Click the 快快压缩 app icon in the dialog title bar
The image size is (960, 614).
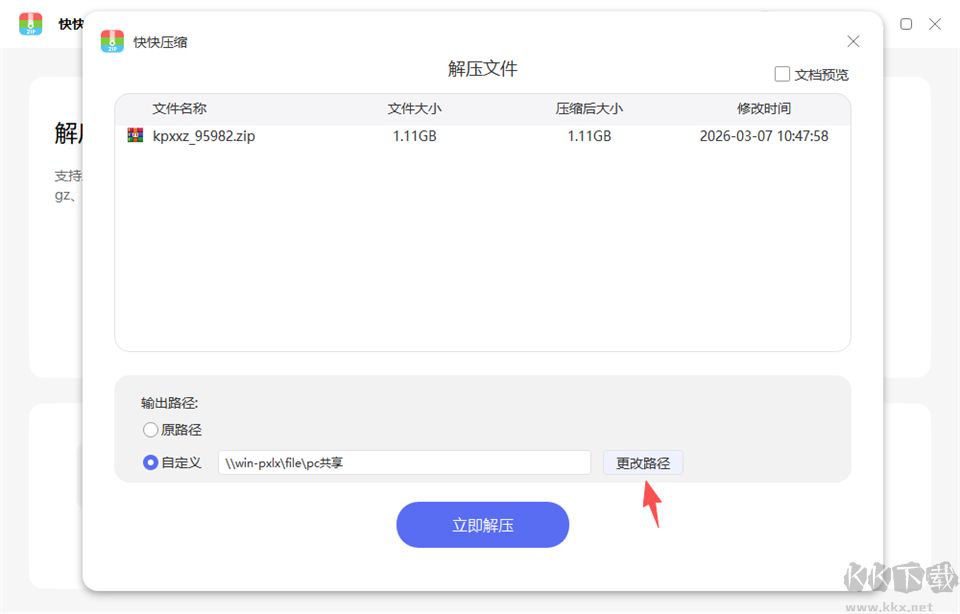(x=111, y=41)
